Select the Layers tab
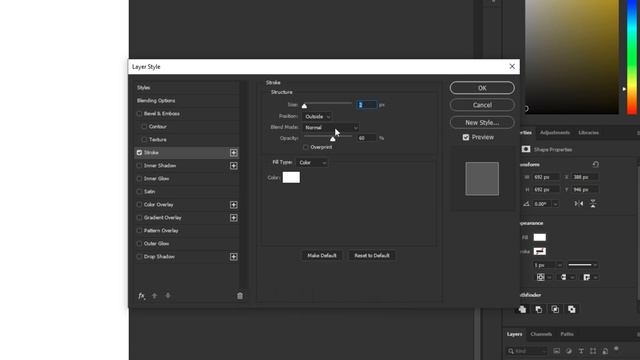Viewport: 640px width, 360px height. coord(514,334)
